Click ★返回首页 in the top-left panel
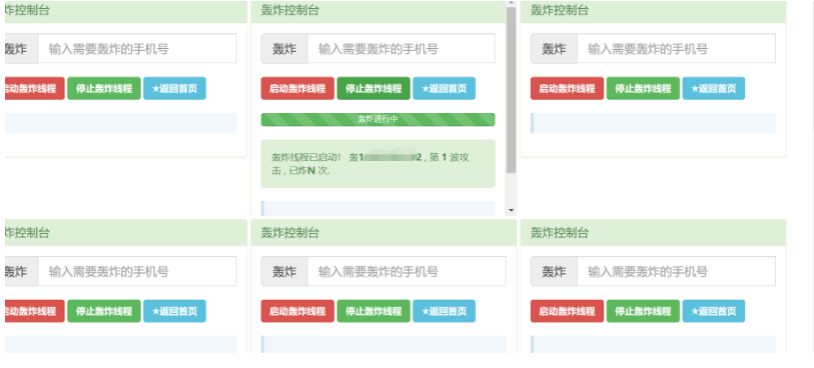The width and height of the screenshot is (814, 368). [x=174, y=88]
